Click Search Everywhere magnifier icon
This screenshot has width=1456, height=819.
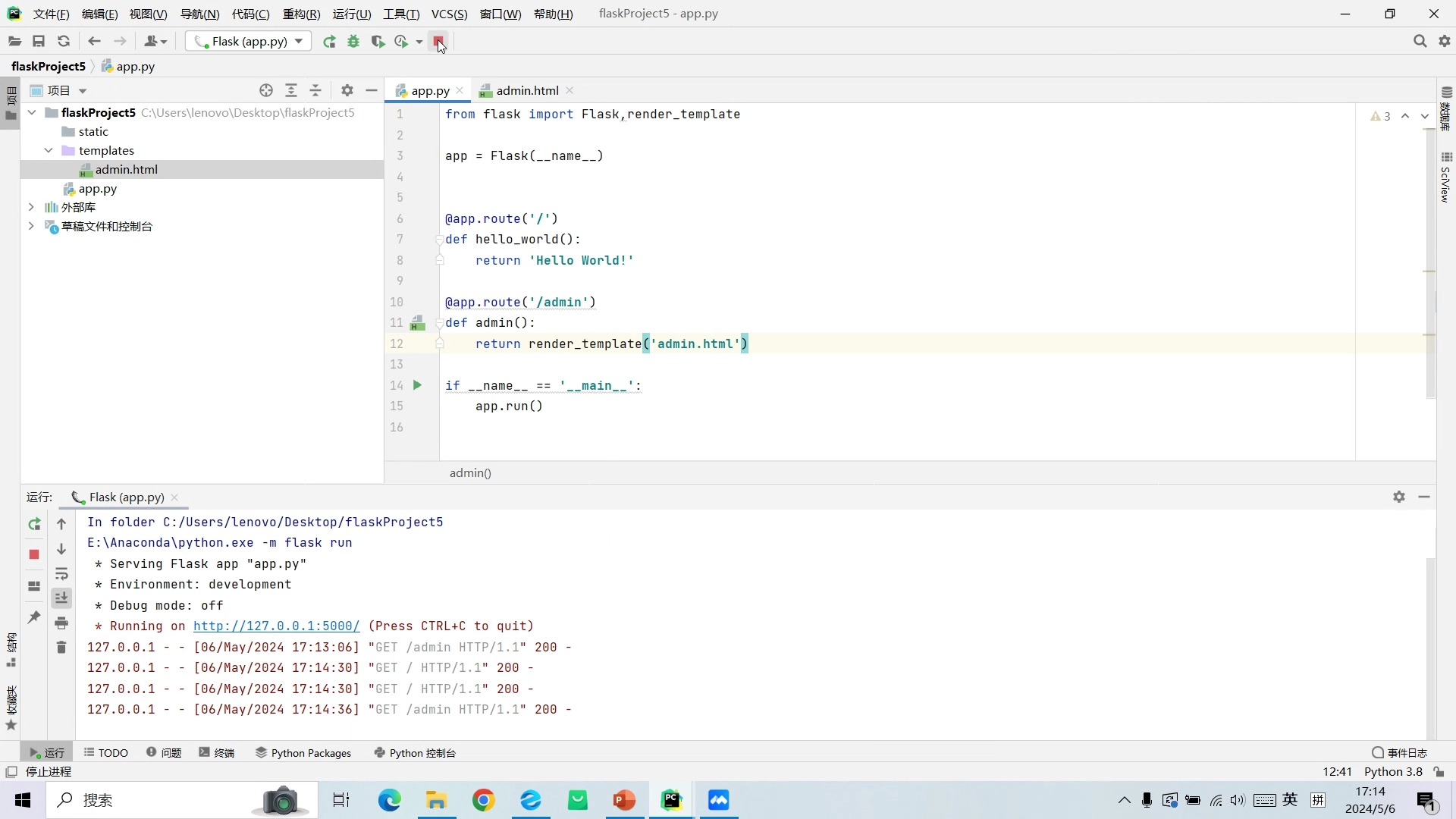1420,42
